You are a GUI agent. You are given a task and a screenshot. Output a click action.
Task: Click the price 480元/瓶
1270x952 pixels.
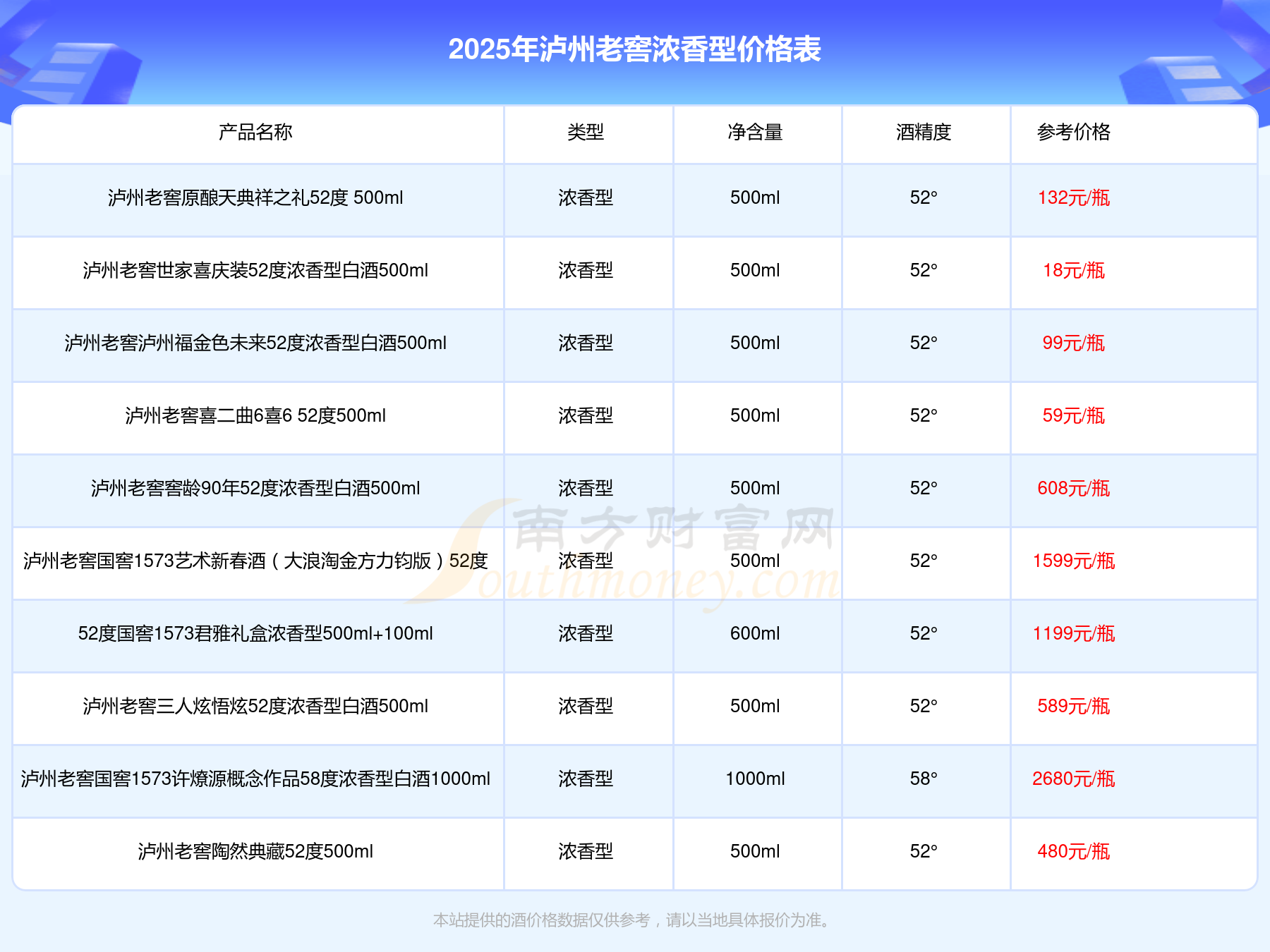click(x=1074, y=851)
